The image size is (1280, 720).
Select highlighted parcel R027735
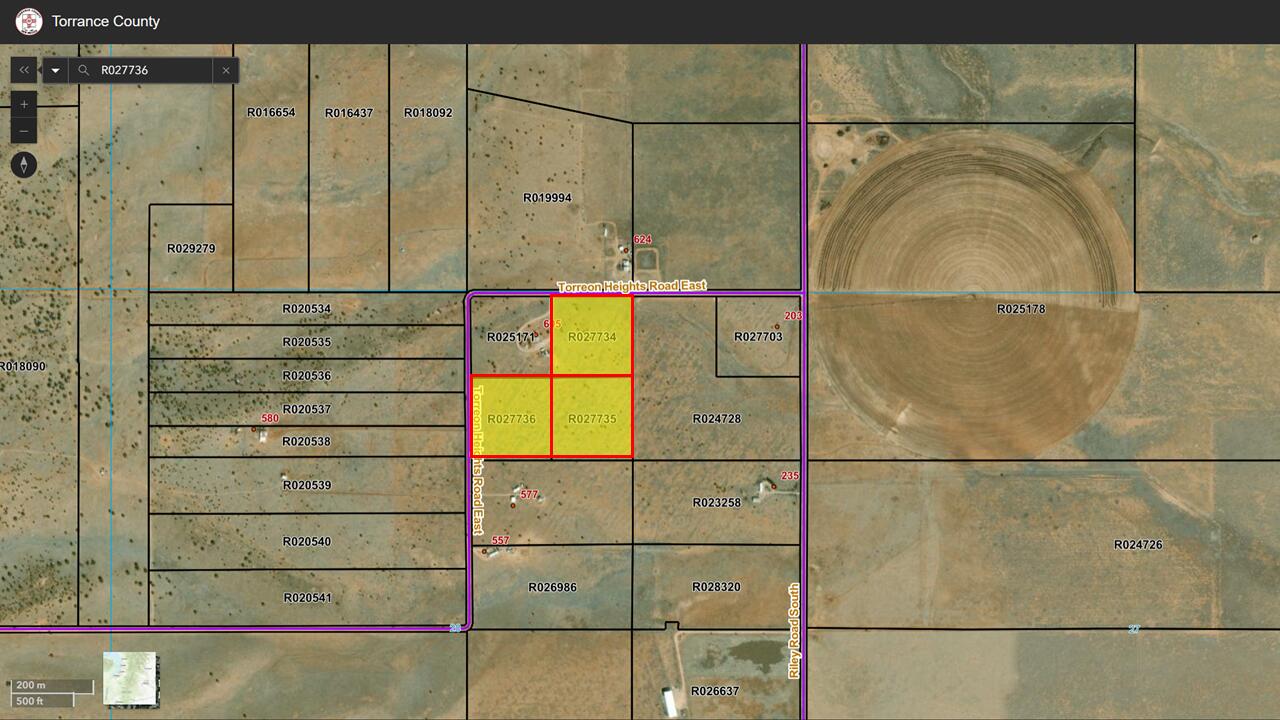pos(592,416)
